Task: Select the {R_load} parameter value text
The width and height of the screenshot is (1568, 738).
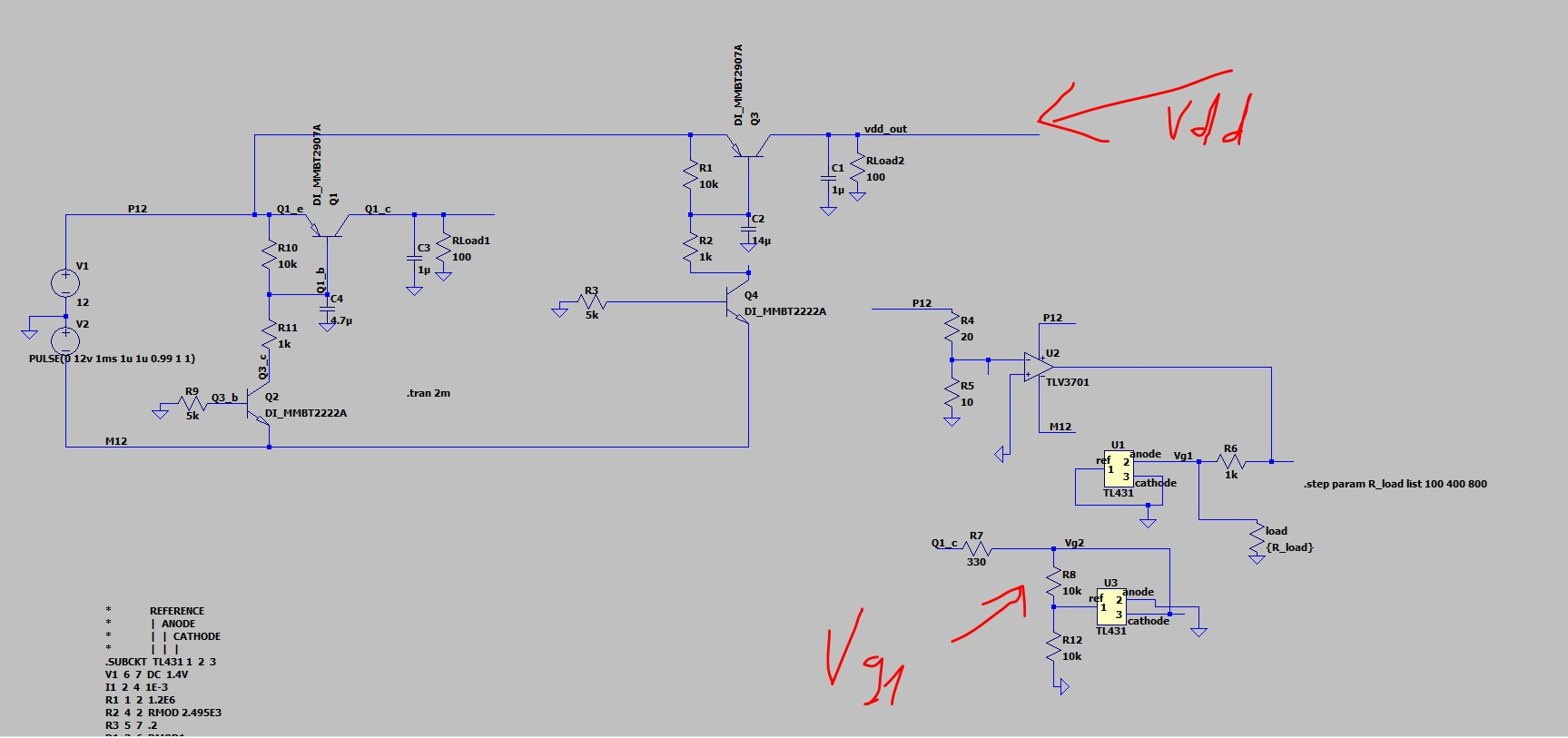Action: coord(1290,547)
